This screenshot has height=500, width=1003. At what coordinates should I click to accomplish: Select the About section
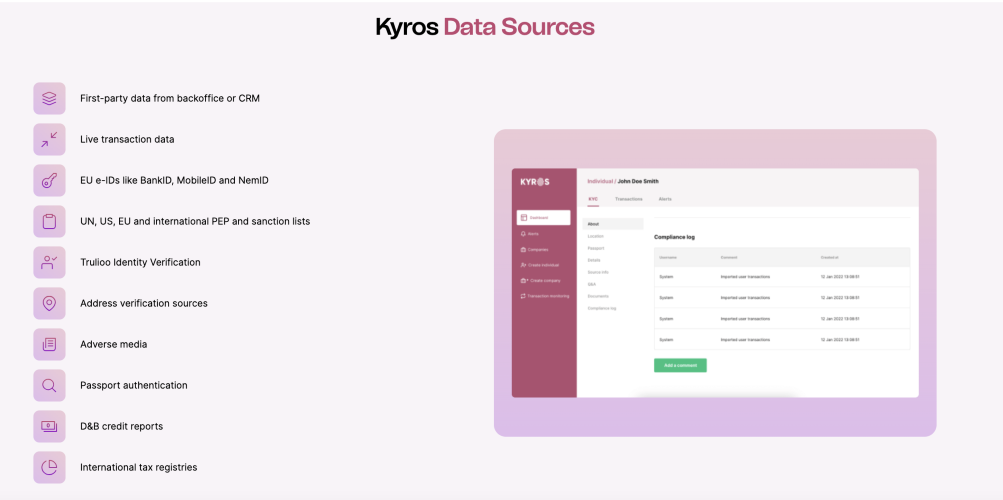click(613, 224)
